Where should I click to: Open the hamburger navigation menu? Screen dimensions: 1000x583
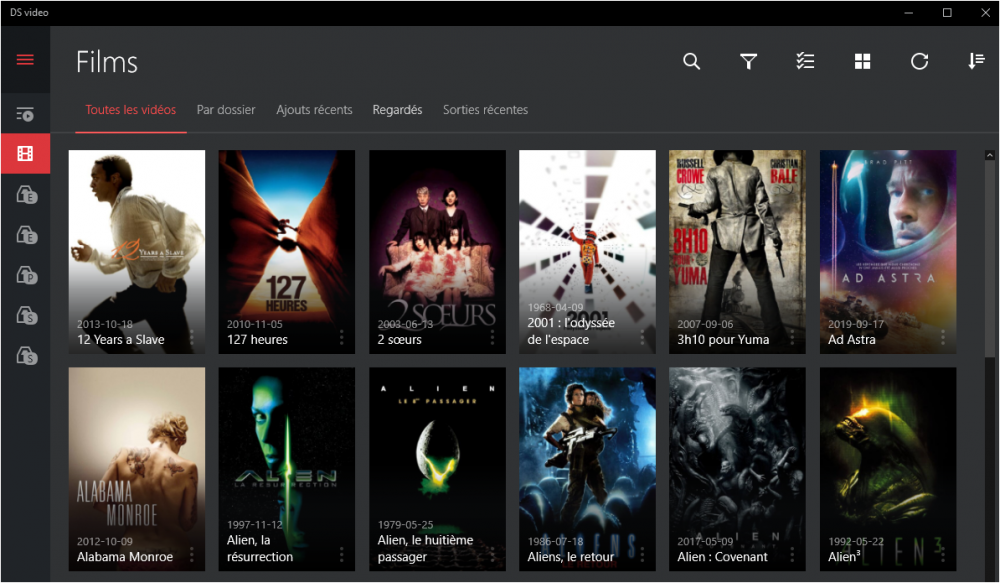coord(25,60)
